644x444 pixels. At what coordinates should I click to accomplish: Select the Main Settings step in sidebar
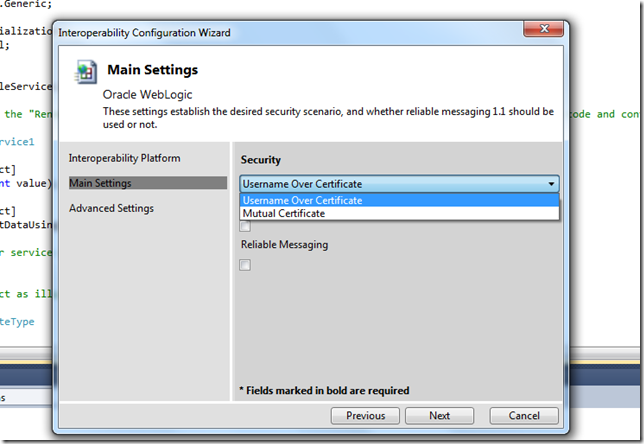pyautogui.click(x=148, y=183)
